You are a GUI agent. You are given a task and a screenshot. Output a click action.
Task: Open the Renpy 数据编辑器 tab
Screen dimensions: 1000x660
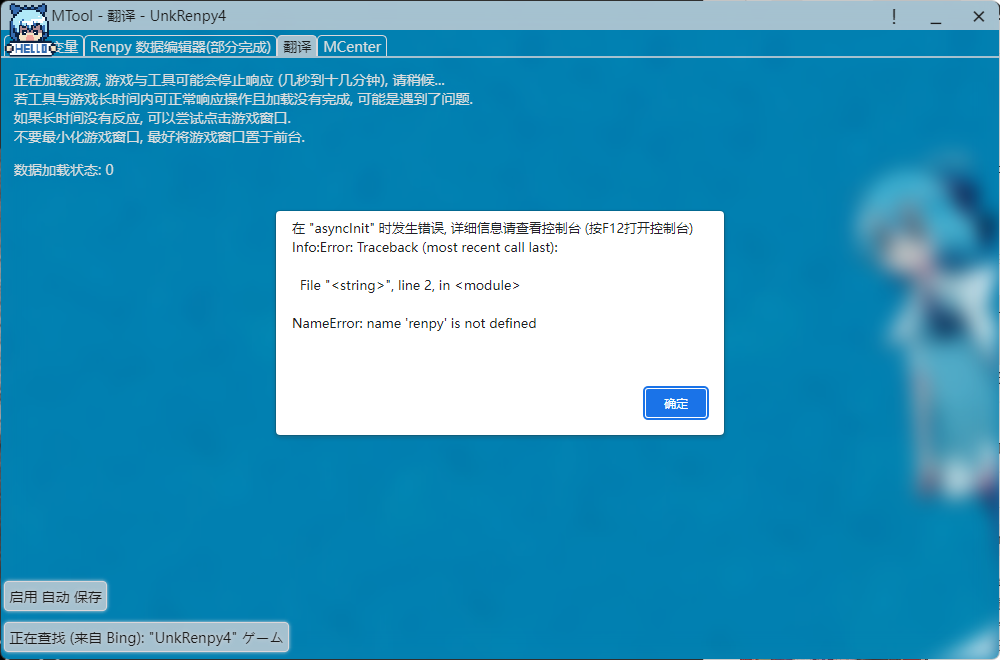(x=181, y=46)
